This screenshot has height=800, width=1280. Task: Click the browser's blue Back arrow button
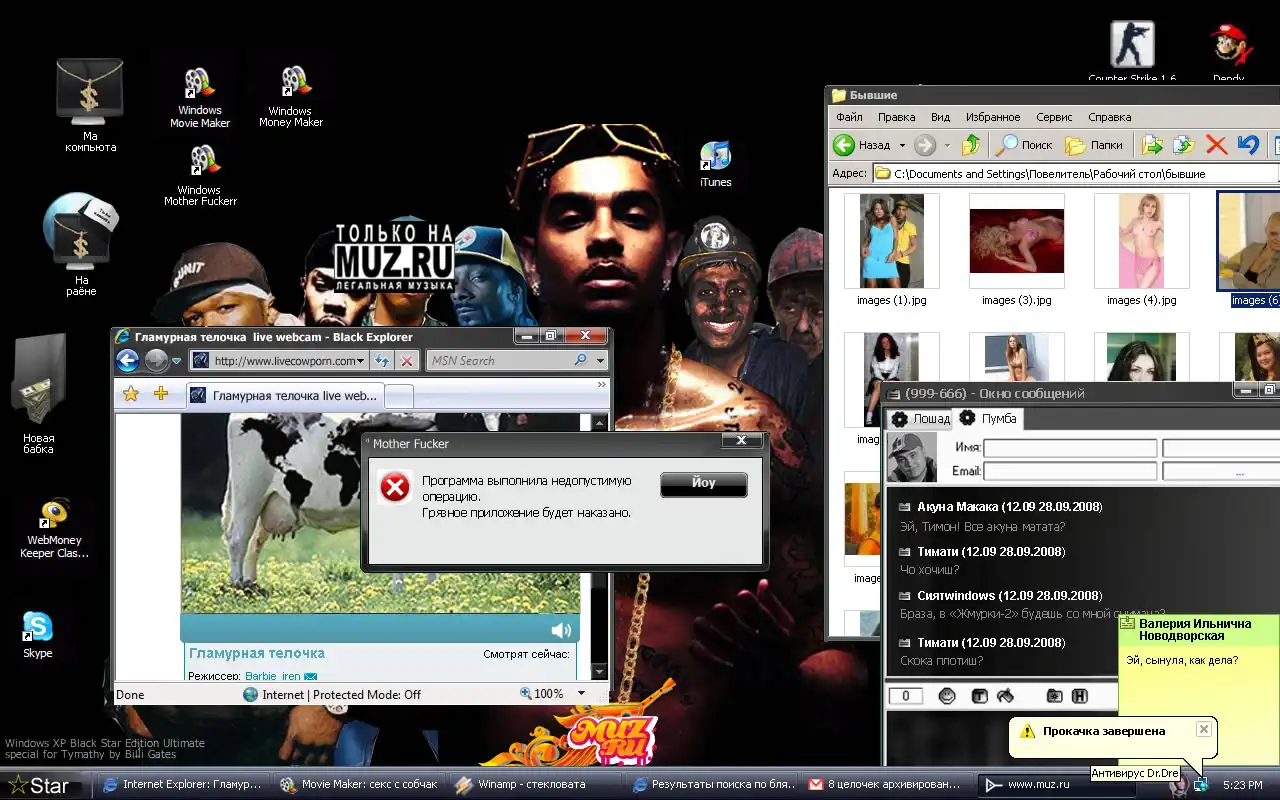(128, 361)
